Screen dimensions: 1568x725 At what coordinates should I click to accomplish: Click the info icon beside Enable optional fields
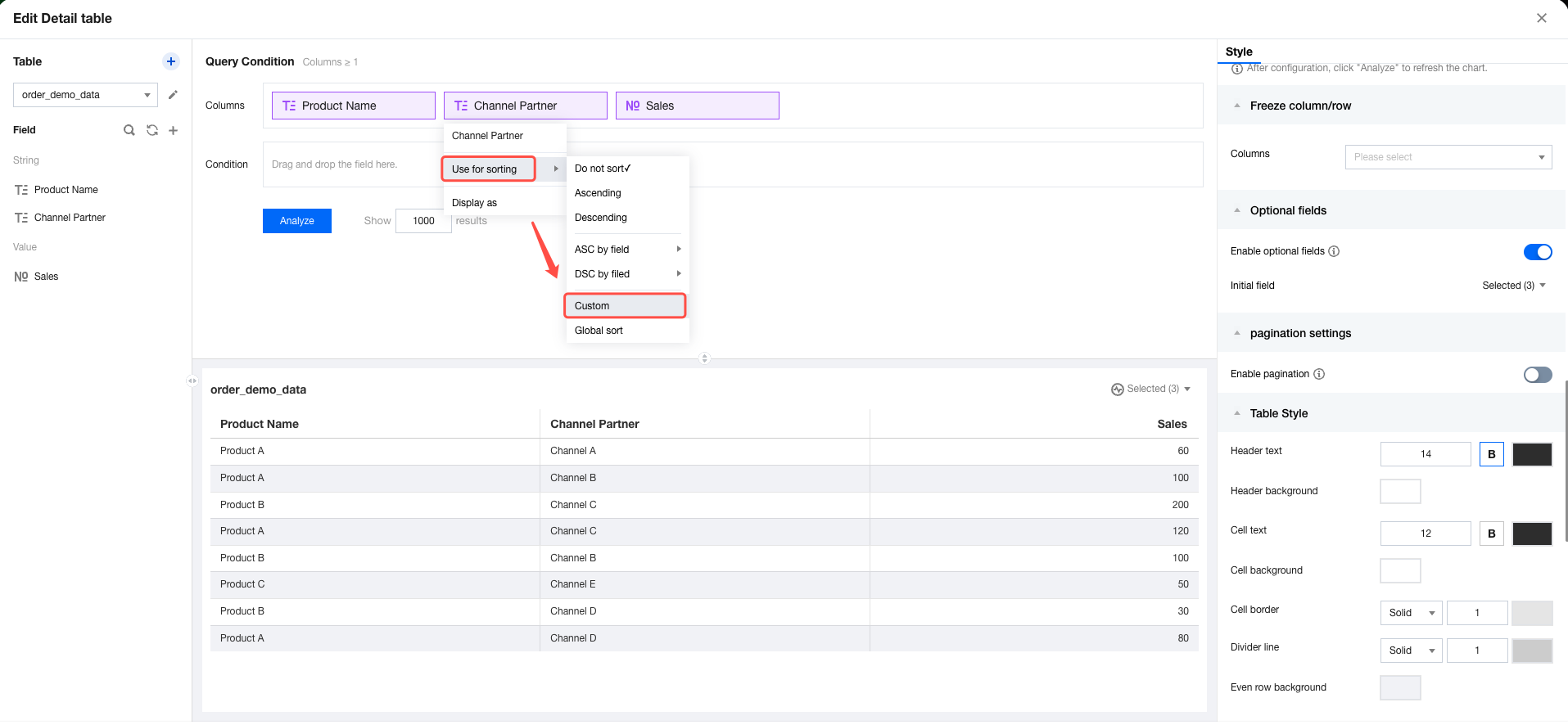tap(1334, 251)
